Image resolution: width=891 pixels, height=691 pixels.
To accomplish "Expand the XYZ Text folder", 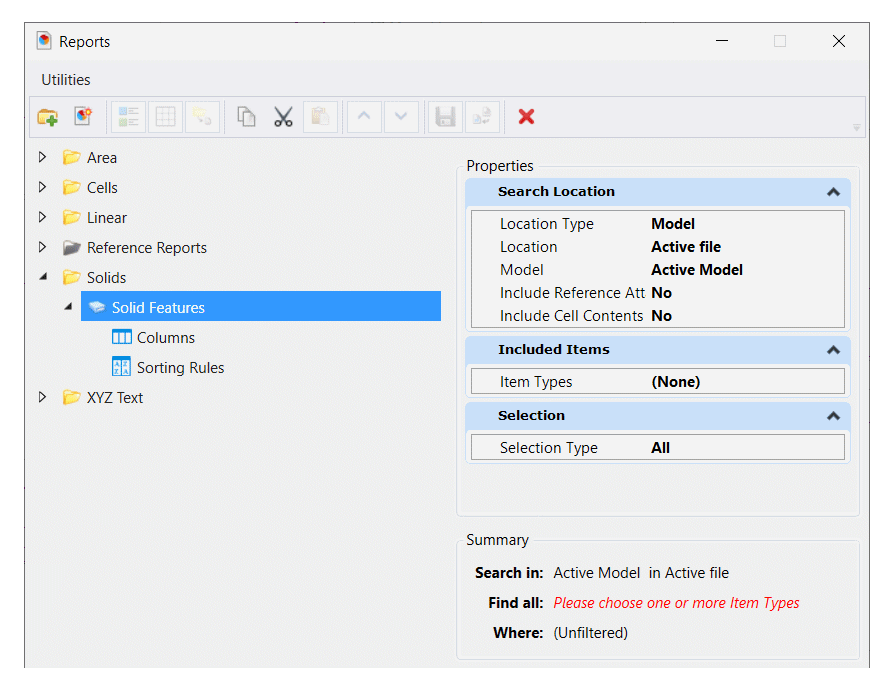I will tap(42, 397).
